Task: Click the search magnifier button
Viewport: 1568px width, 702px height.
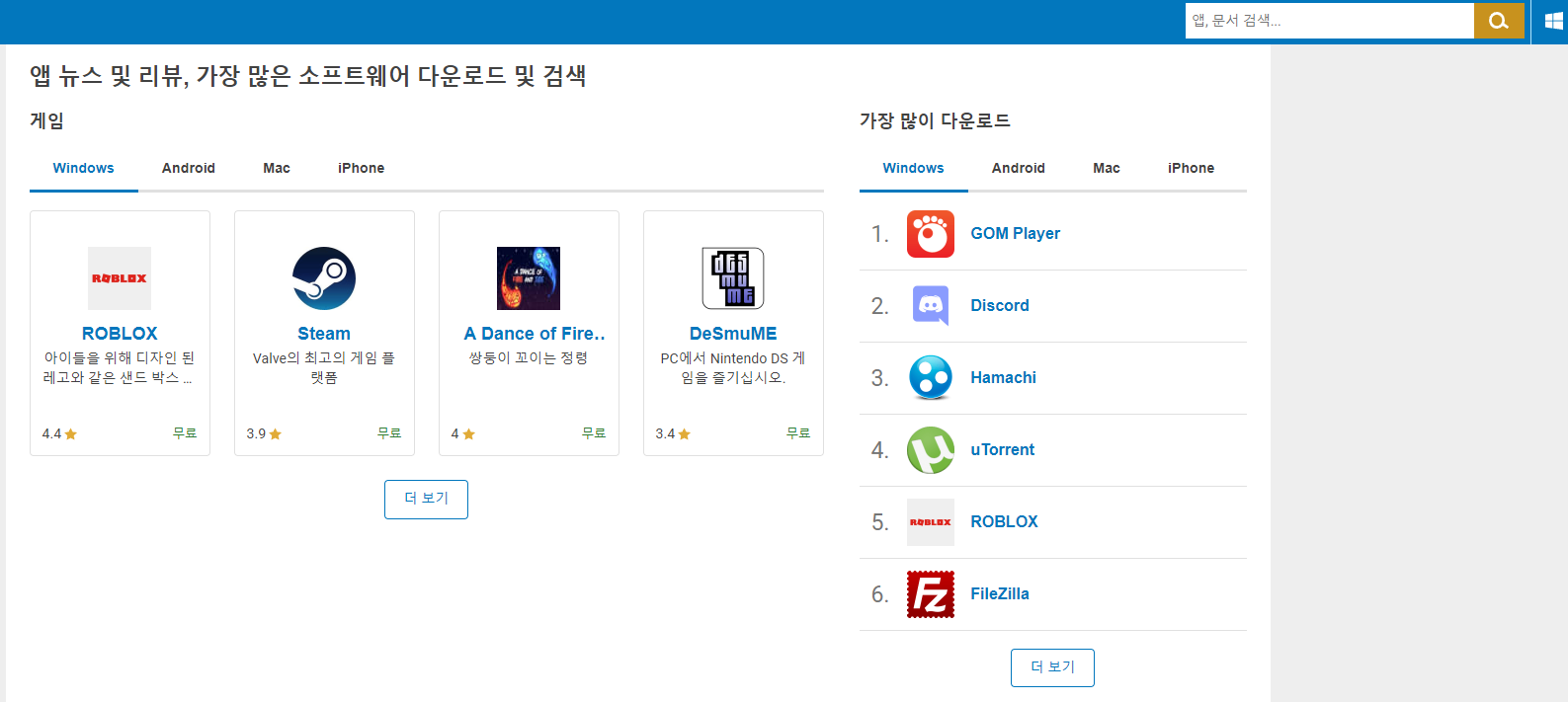Action: (1499, 21)
